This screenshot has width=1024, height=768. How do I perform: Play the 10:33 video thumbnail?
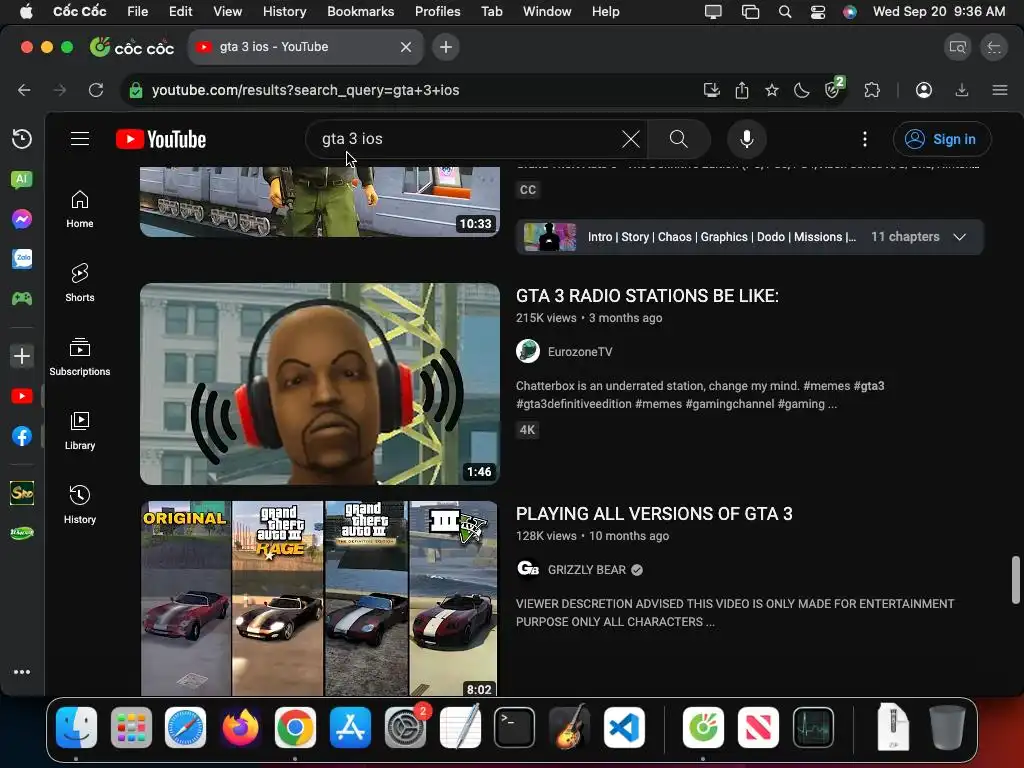point(320,201)
